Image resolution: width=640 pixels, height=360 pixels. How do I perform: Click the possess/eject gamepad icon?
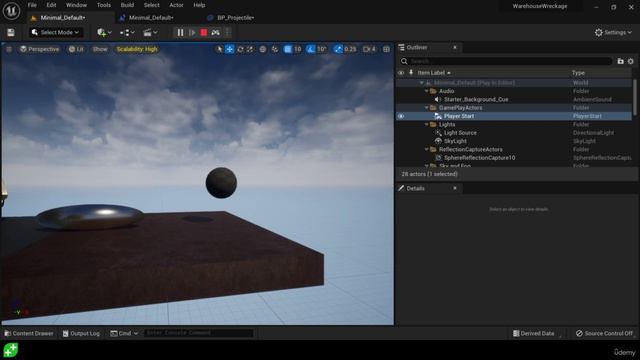[x=216, y=33]
